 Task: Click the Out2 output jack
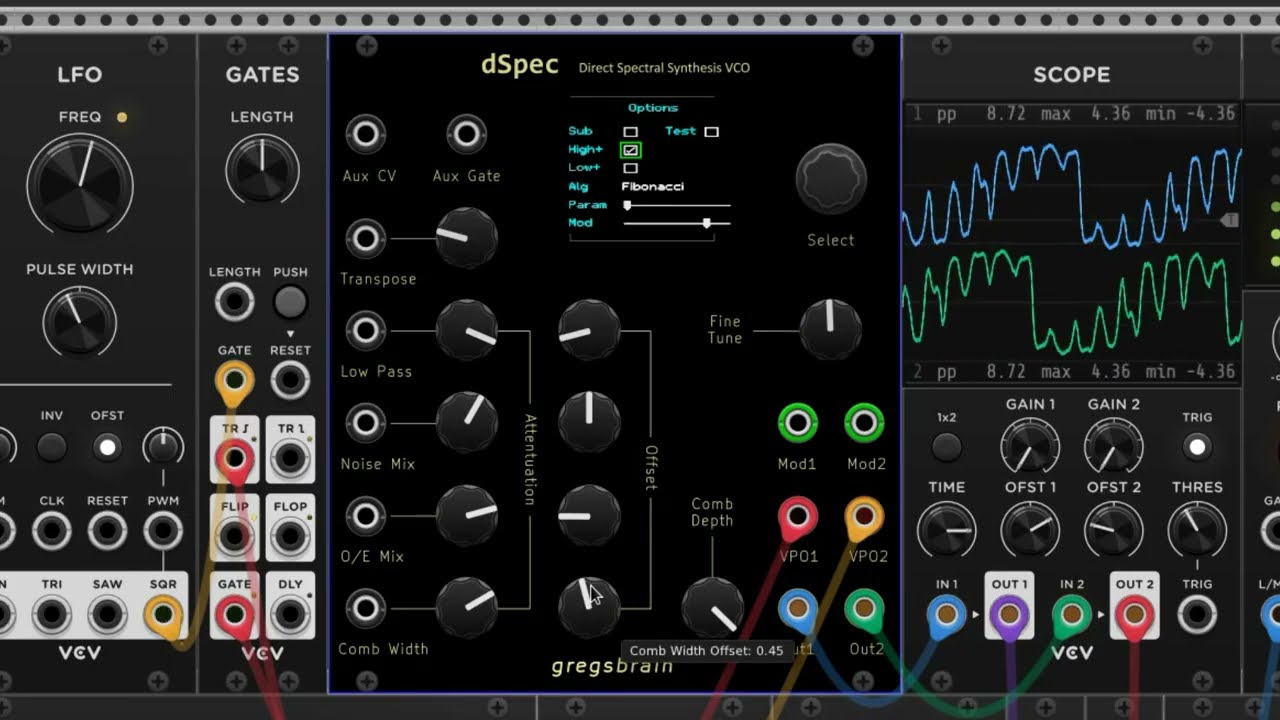[x=864, y=608]
